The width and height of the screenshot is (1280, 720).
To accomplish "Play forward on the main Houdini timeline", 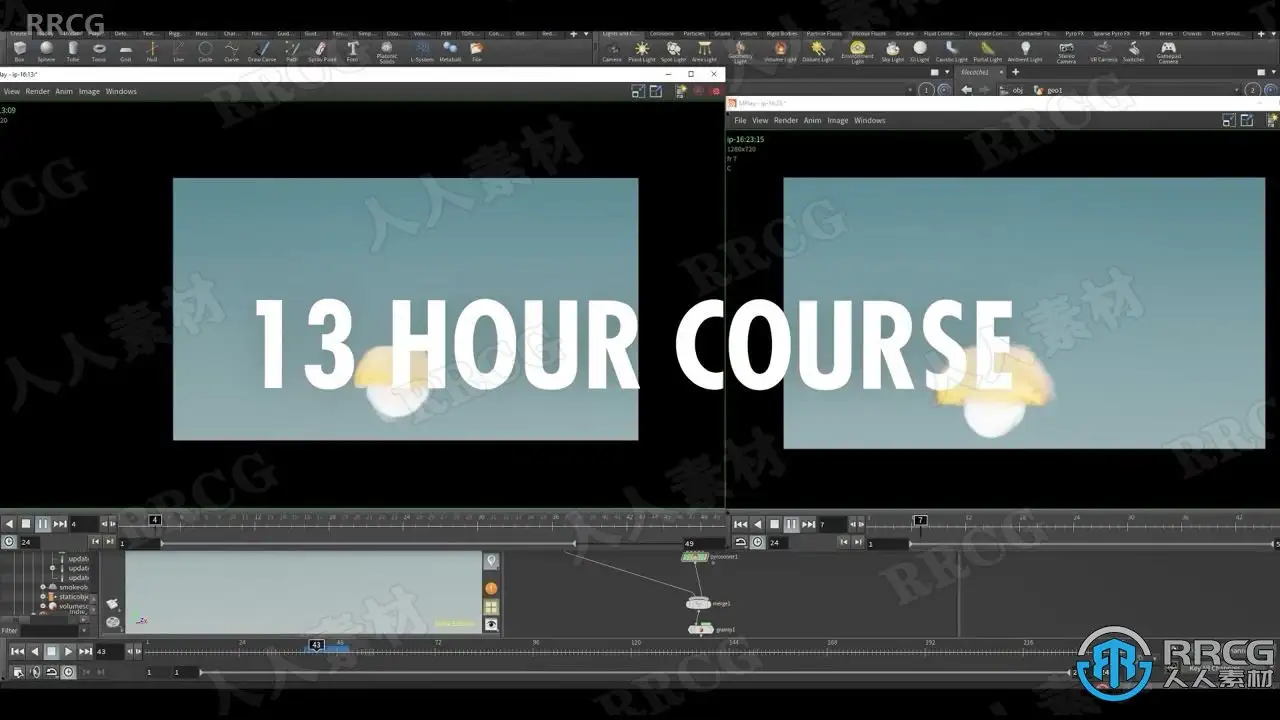I will point(68,651).
